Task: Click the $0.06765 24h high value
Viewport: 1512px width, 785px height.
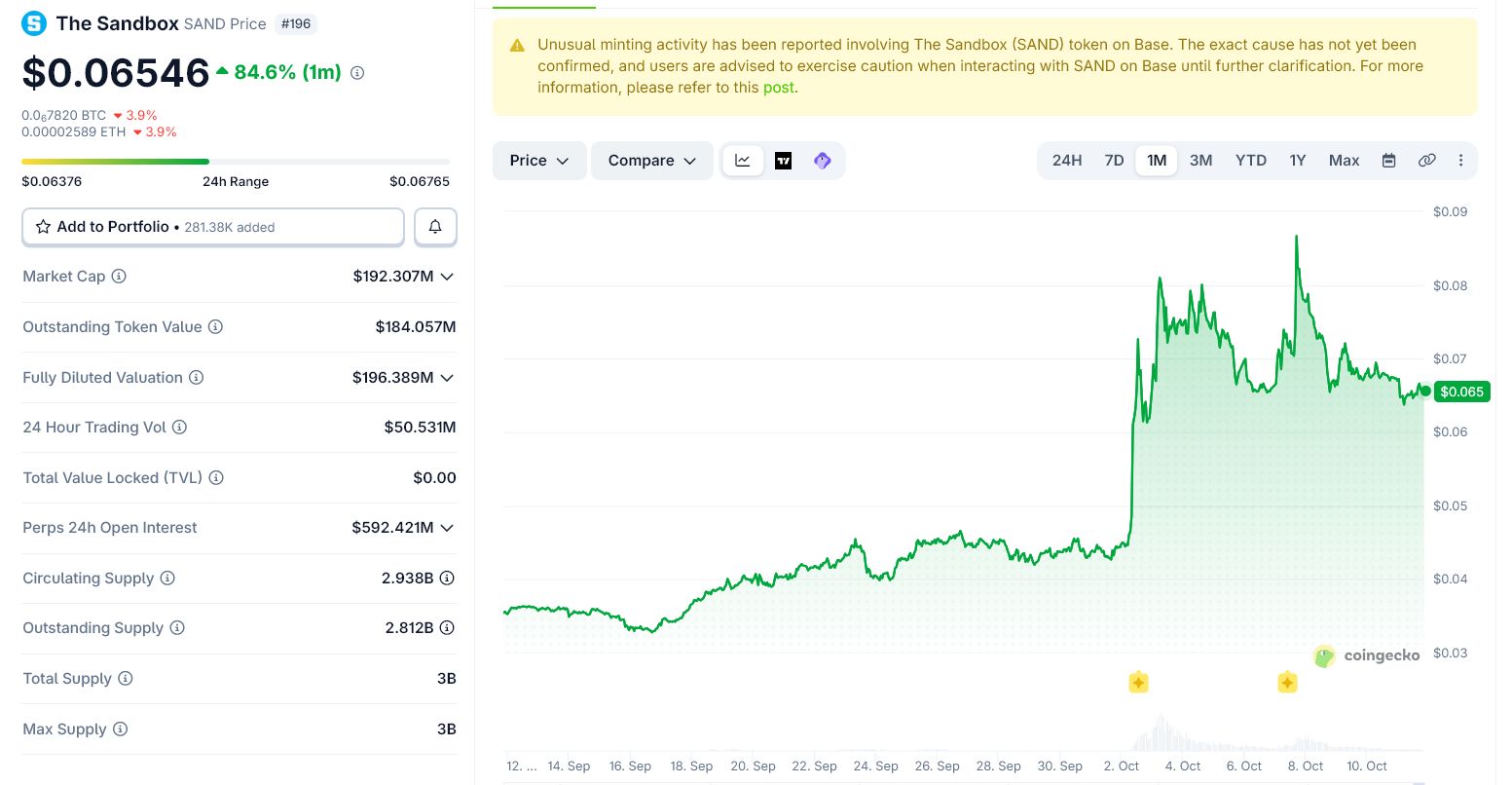Action: [x=420, y=181]
